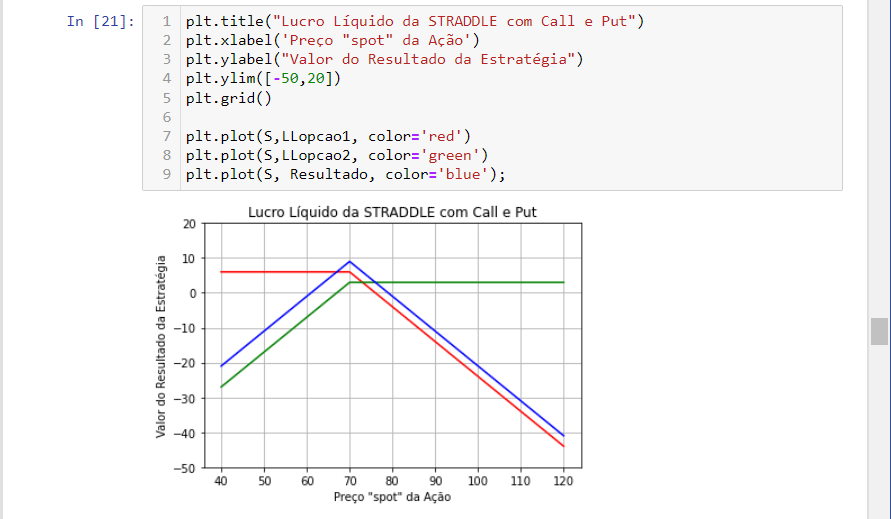891x519 pixels.
Task: Click the 'blue' color string in code
Action: 467,174
